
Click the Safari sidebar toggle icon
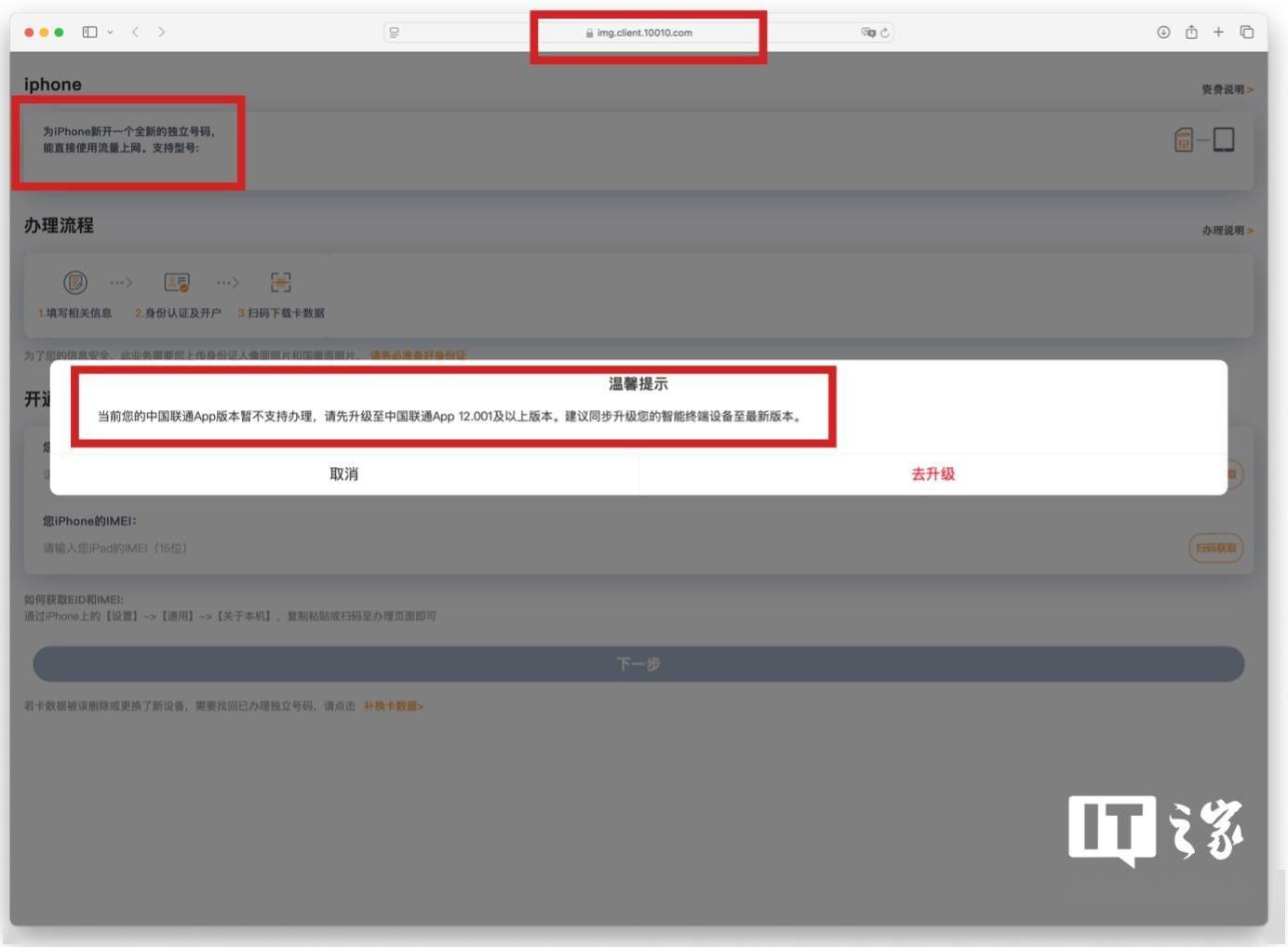89,32
